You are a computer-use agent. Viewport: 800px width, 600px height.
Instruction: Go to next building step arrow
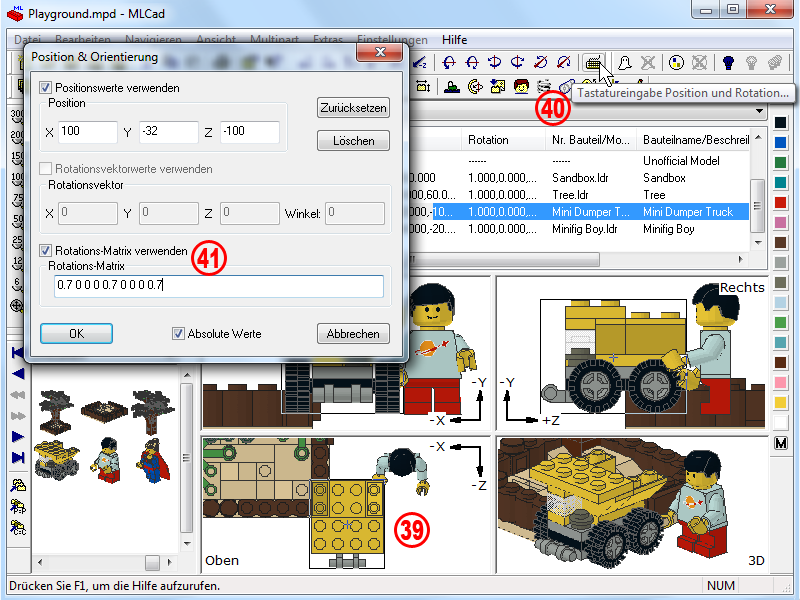coord(18,437)
